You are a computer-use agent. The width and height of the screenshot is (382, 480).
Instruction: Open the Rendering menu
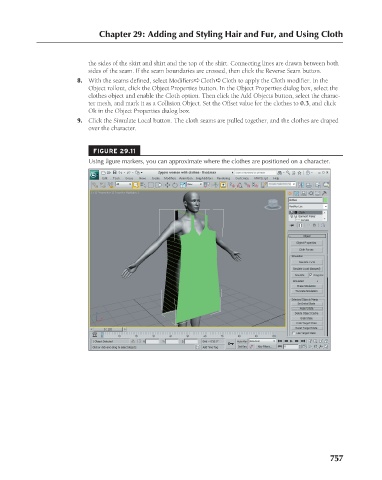(223, 178)
